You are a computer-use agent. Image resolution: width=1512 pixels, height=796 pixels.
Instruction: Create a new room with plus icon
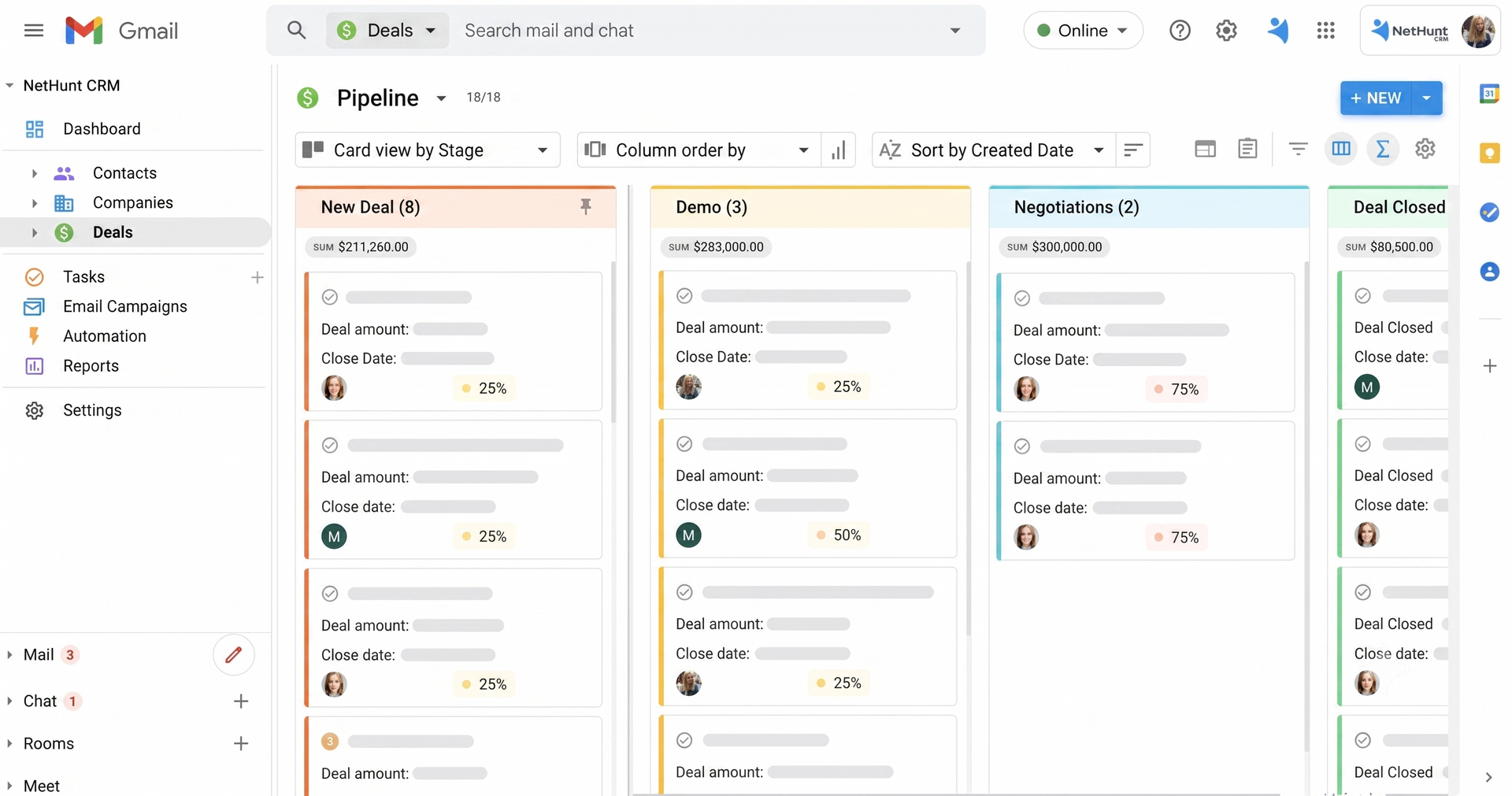(x=241, y=743)
